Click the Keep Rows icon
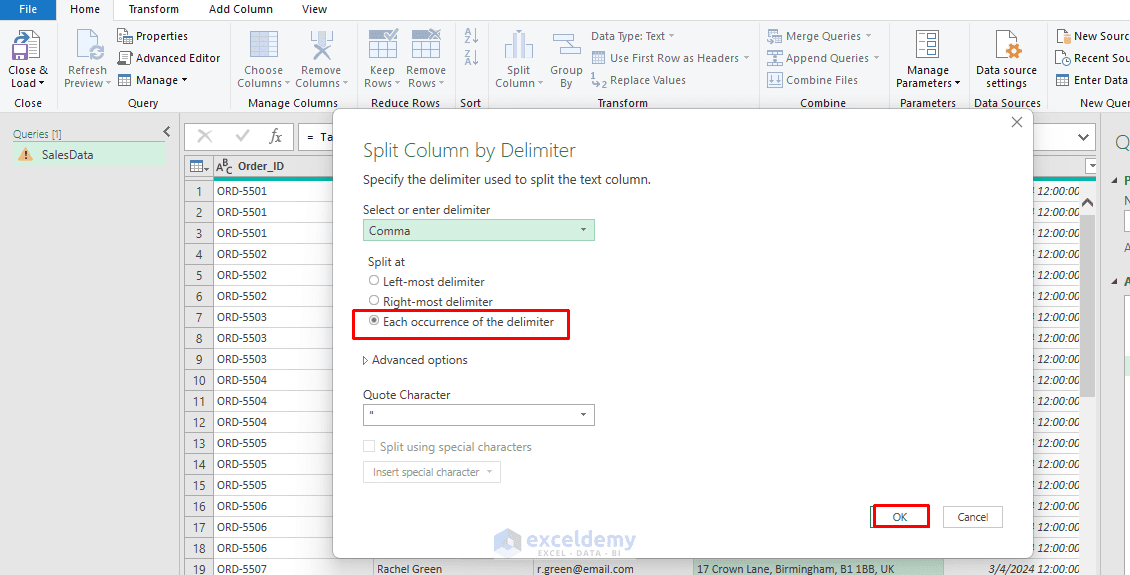The height and width of the screenshot is (575, 1130). 382,44
